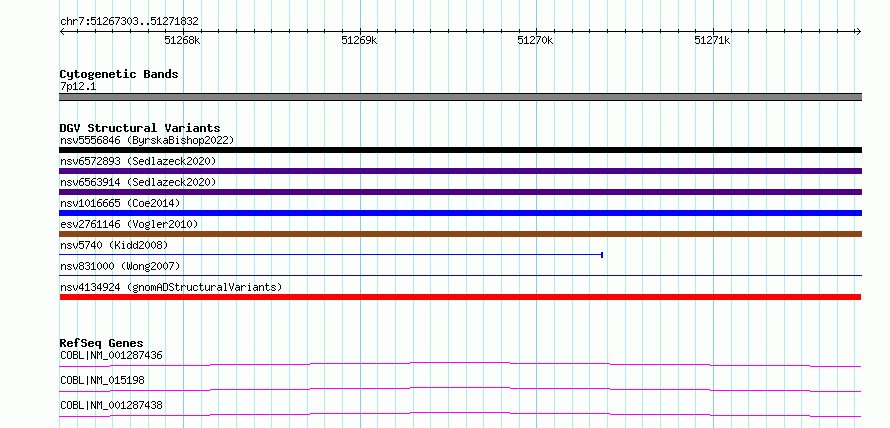Viewport: 890px width, 428px height.
Task: Select the black nsv5556846 variant bar
Action: click(460, 150)
